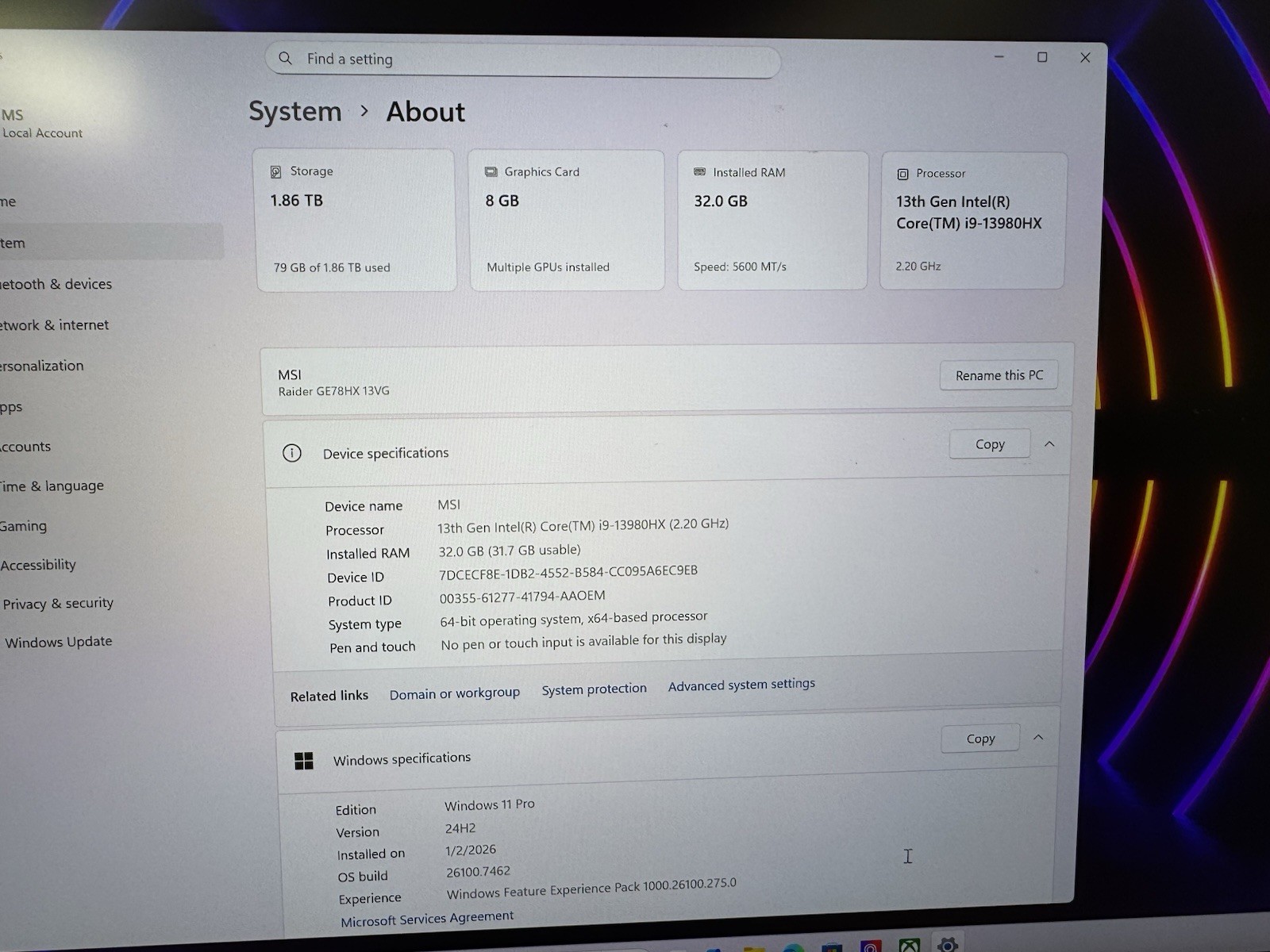
Task: Click the Storage card icon
Action: 275,171
